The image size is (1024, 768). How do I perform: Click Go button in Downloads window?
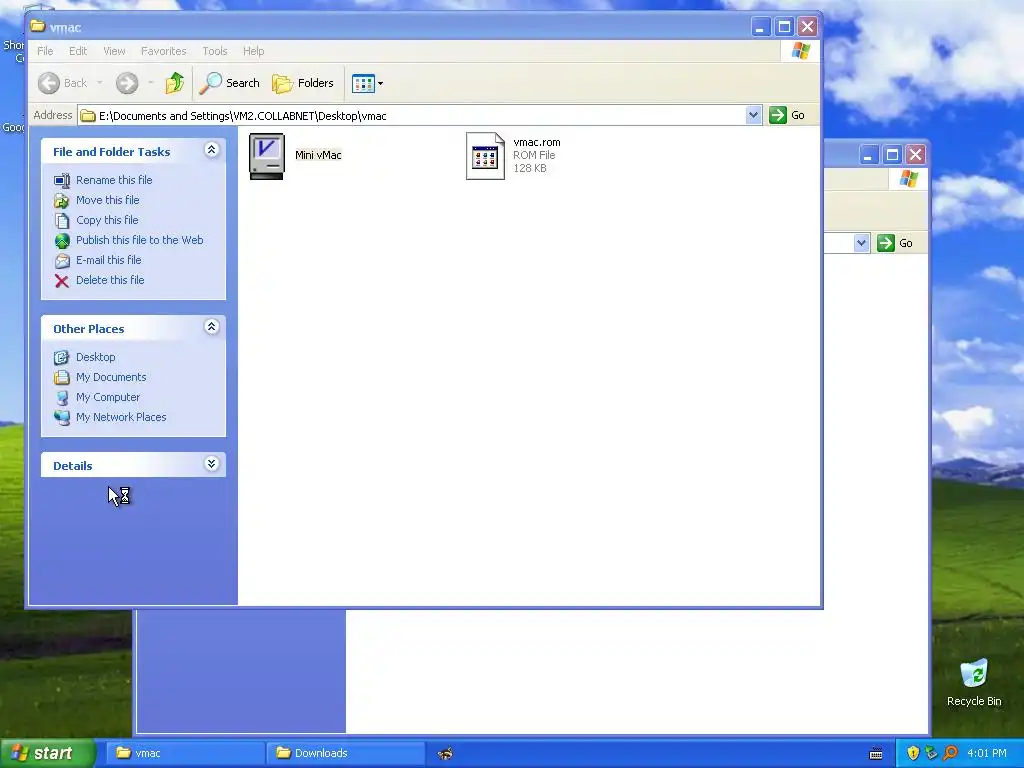(895, 243)
